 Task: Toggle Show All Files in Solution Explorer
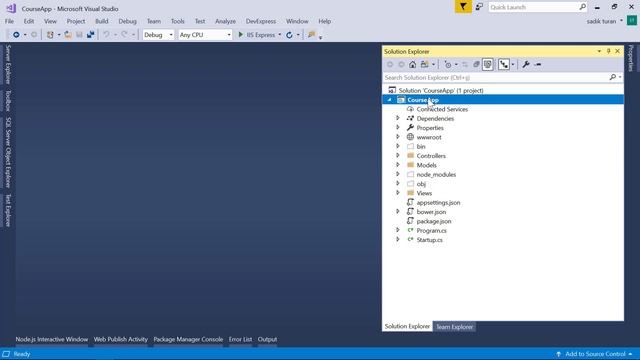pyautogui.click(x=488, y=64)
